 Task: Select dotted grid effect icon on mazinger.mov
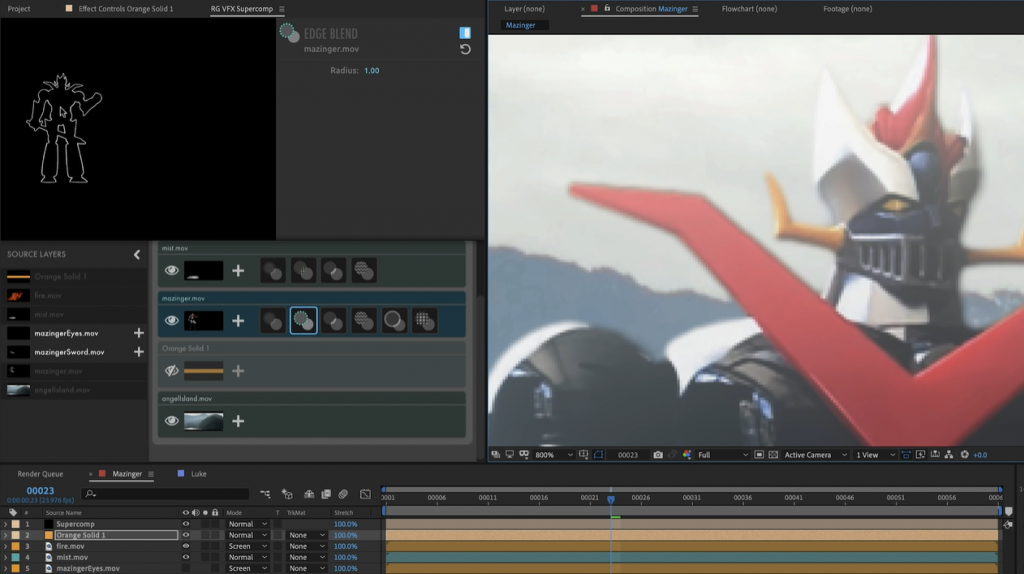click(x=424, y=321)
